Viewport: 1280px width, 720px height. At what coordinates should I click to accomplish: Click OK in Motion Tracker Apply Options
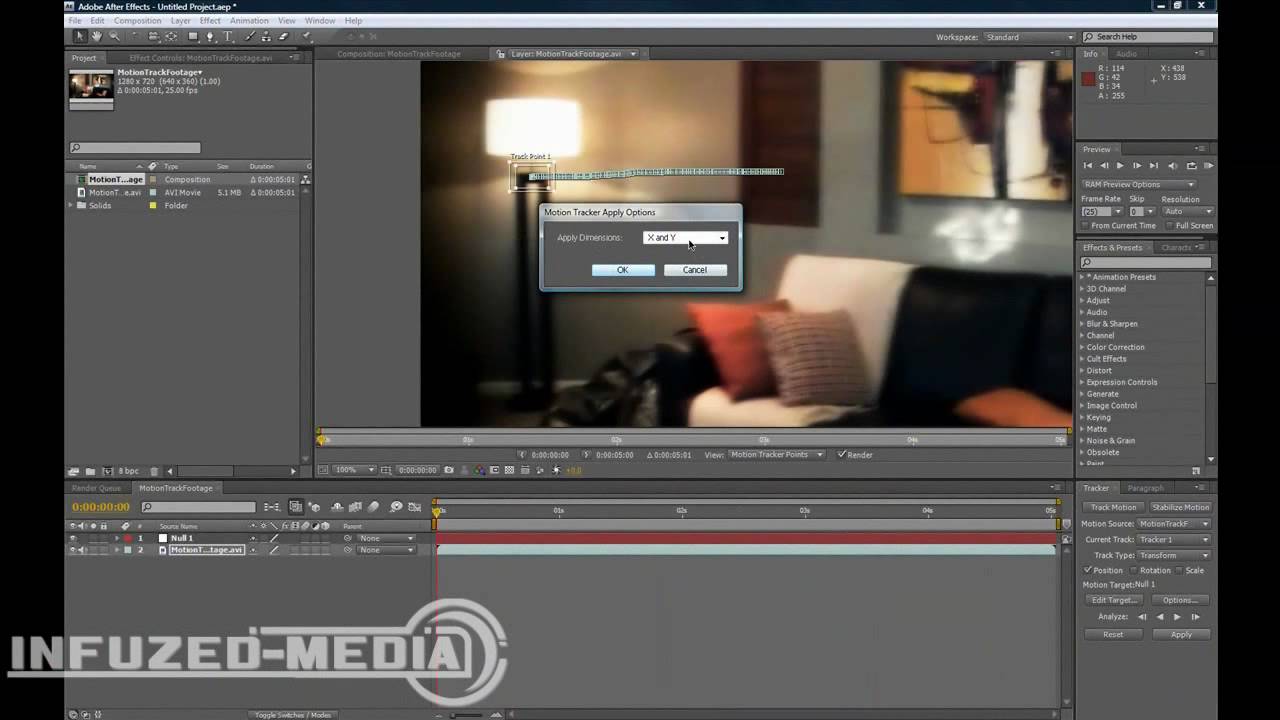tap(623, 270)
